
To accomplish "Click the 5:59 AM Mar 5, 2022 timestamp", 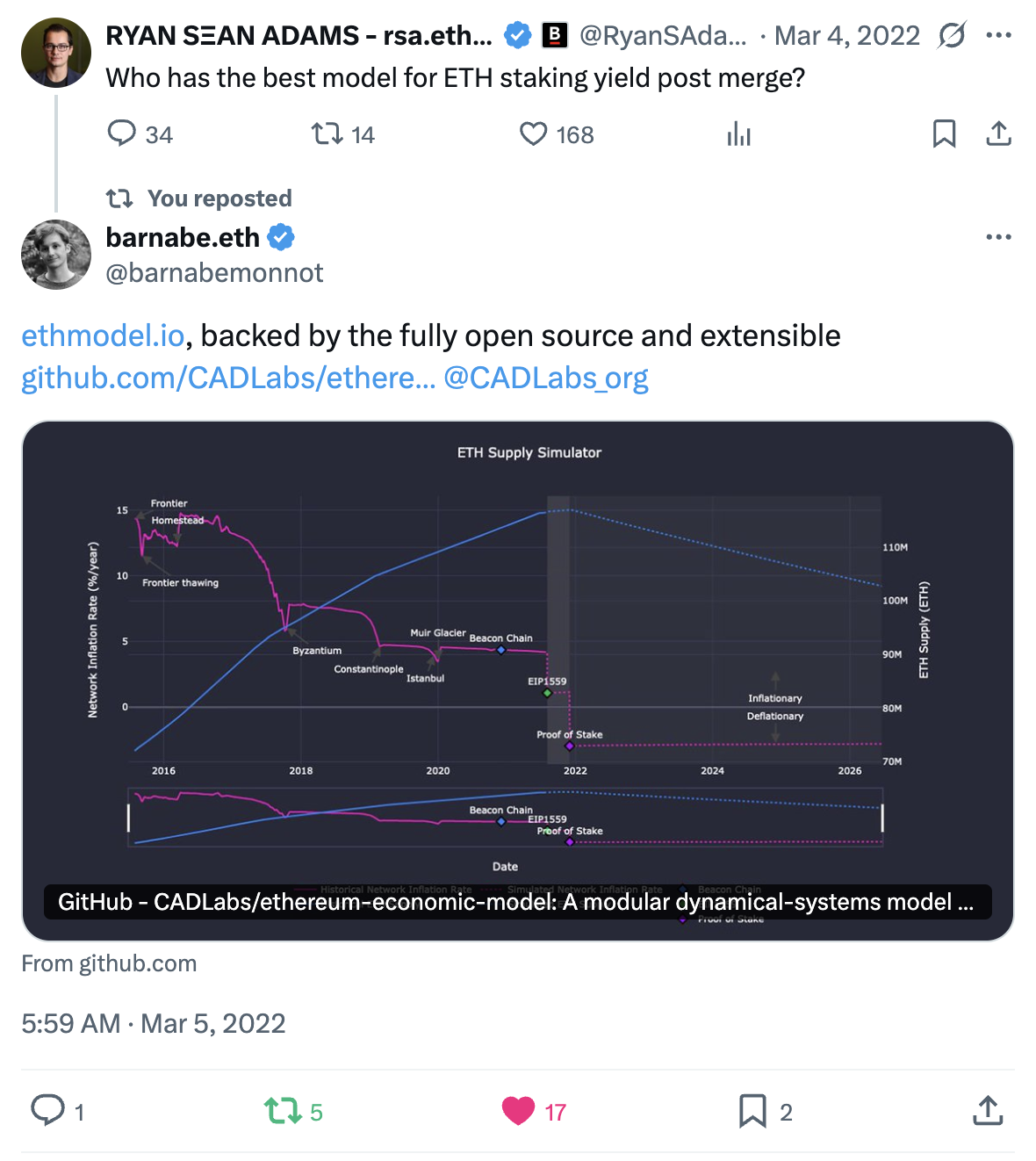I will click(154, 1023).
